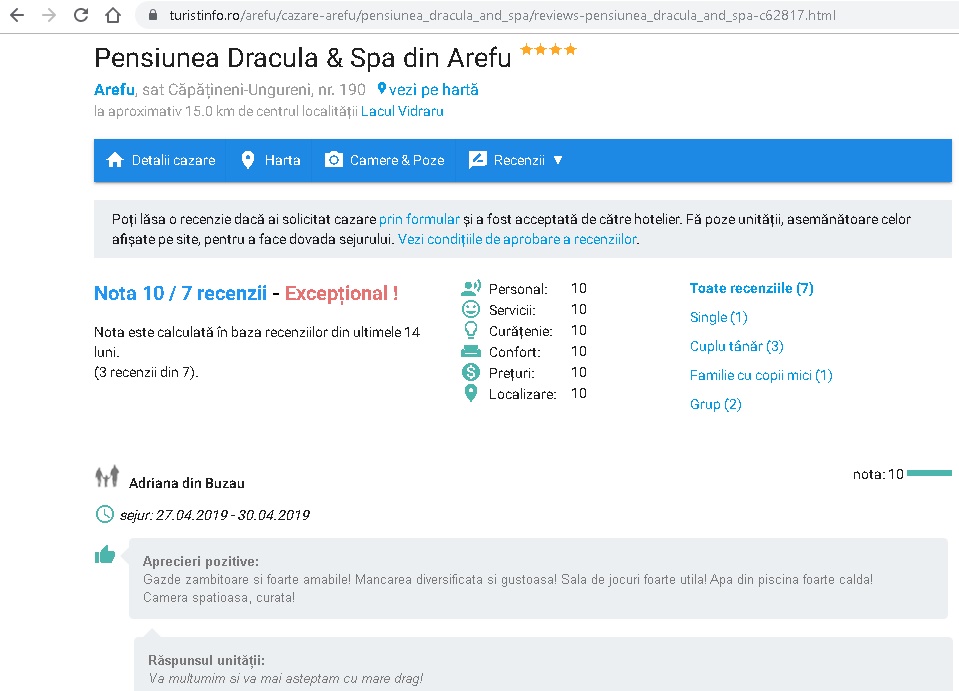Screen dimensions: 959x691
Task: Open the Detalii cazare tab
Action: pos(160,160)
